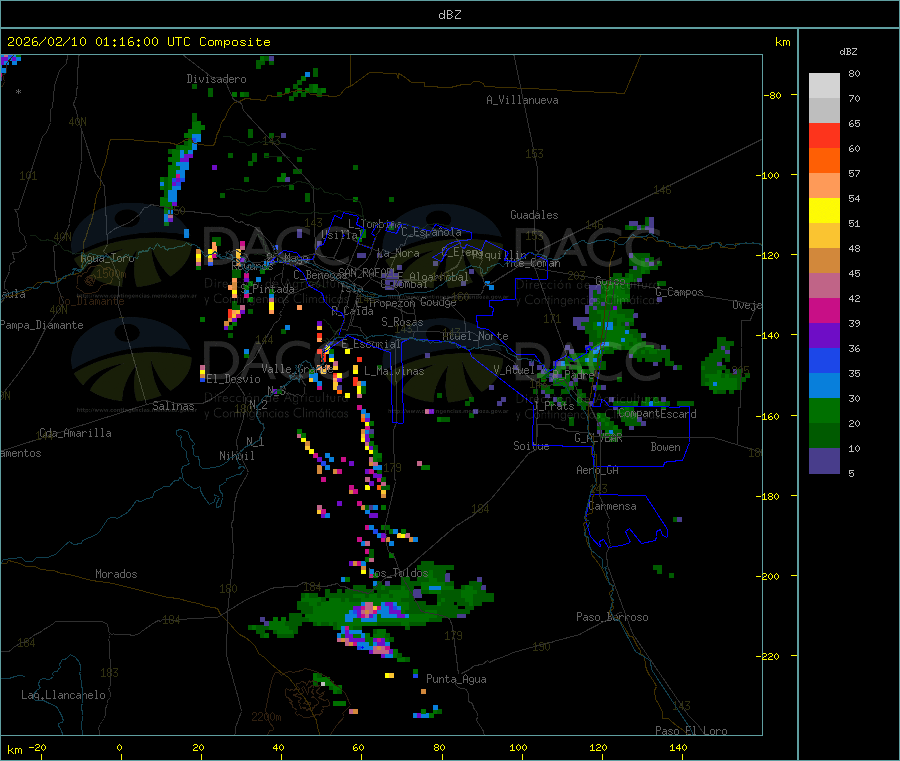
Task: Click the 'Soitue' location label
Action: [x=531, y=446]
